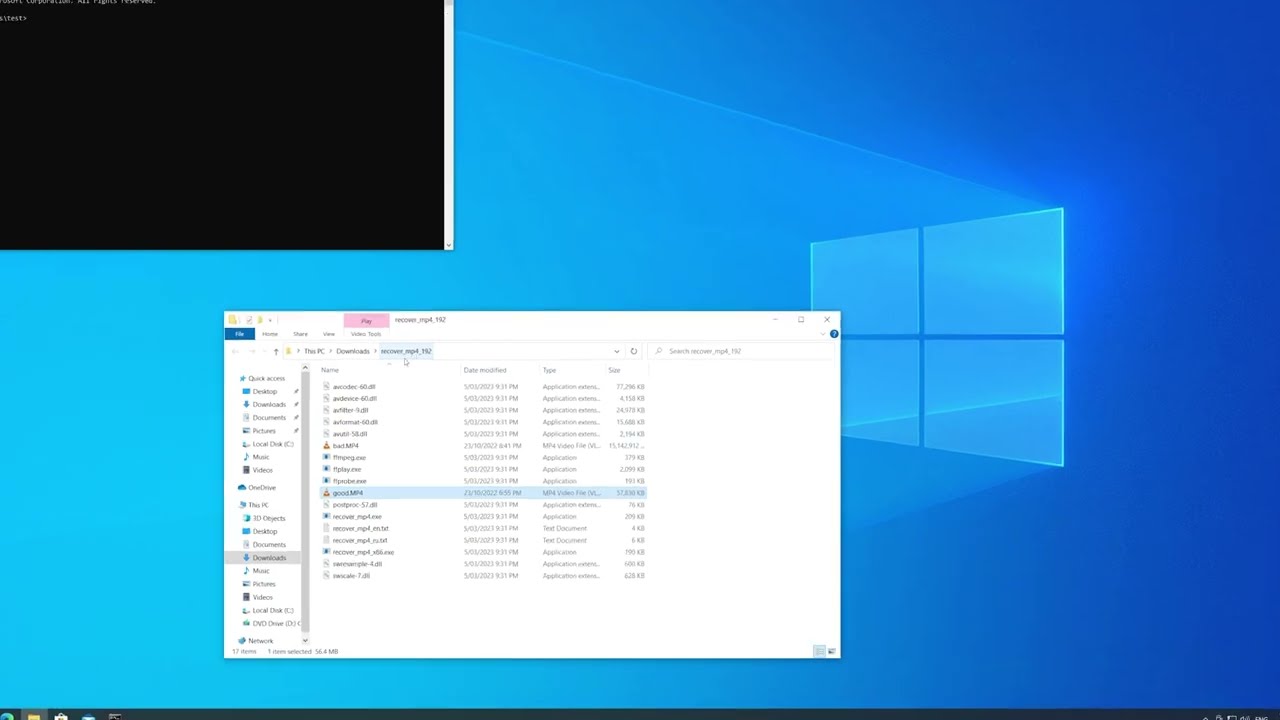Click Command Prompt window scrollbar down arrow

coord(448,244)
